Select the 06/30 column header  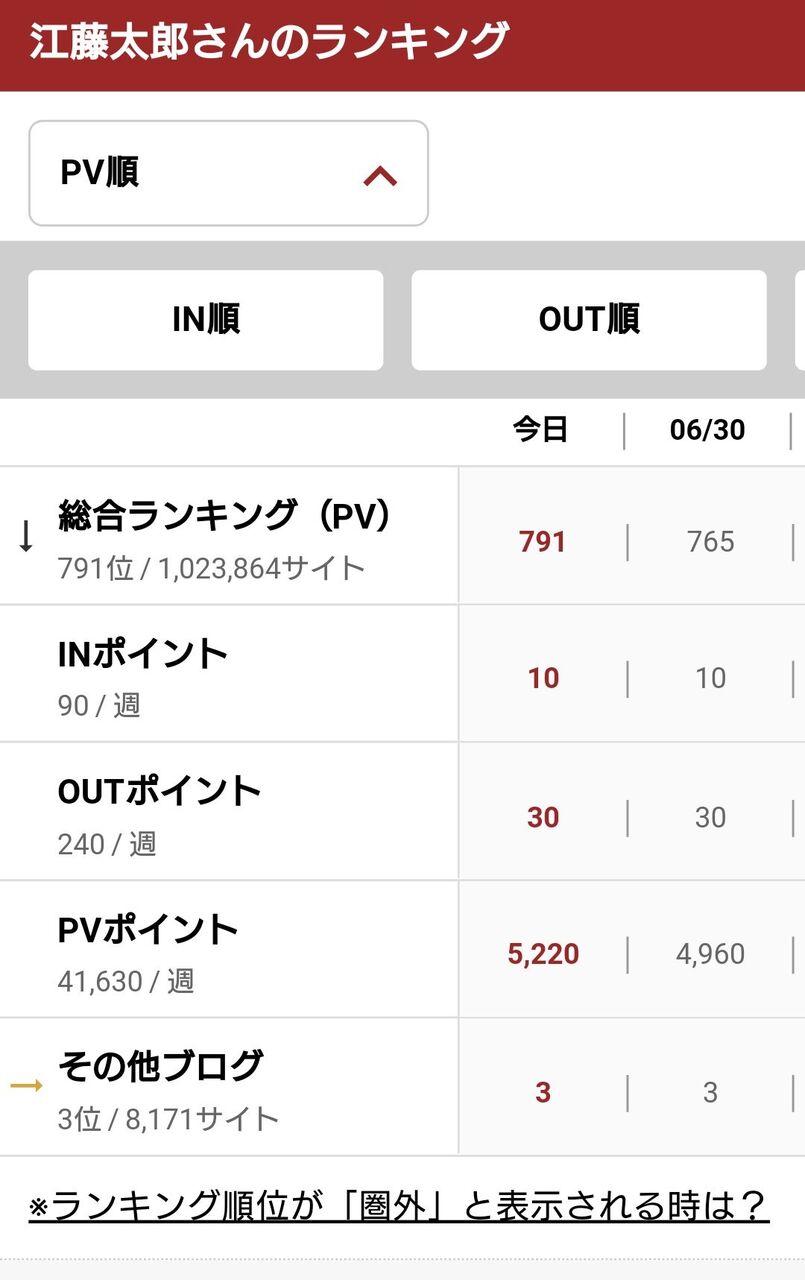tap(708, 430)
